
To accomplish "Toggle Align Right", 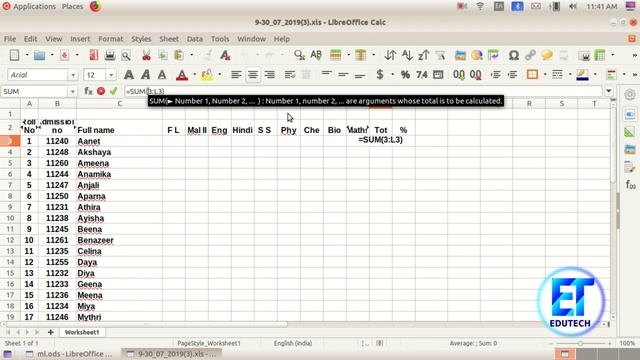I will pyautogui.click(x=269, y=75).
